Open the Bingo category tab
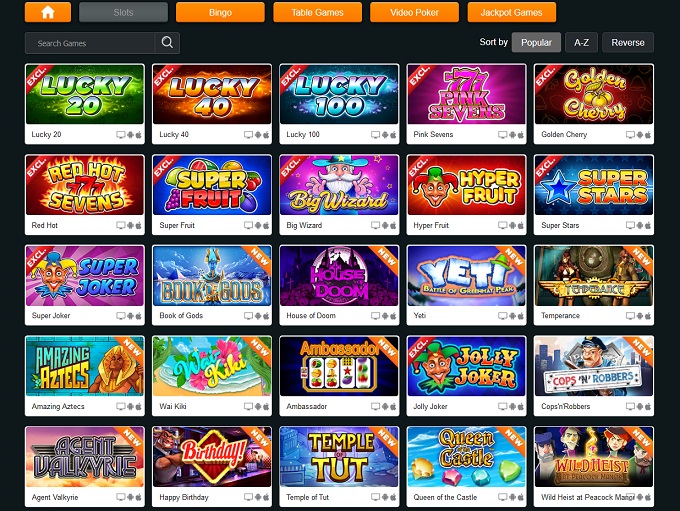The width and height of the screenshot is (680, 511). pos(220,12)
